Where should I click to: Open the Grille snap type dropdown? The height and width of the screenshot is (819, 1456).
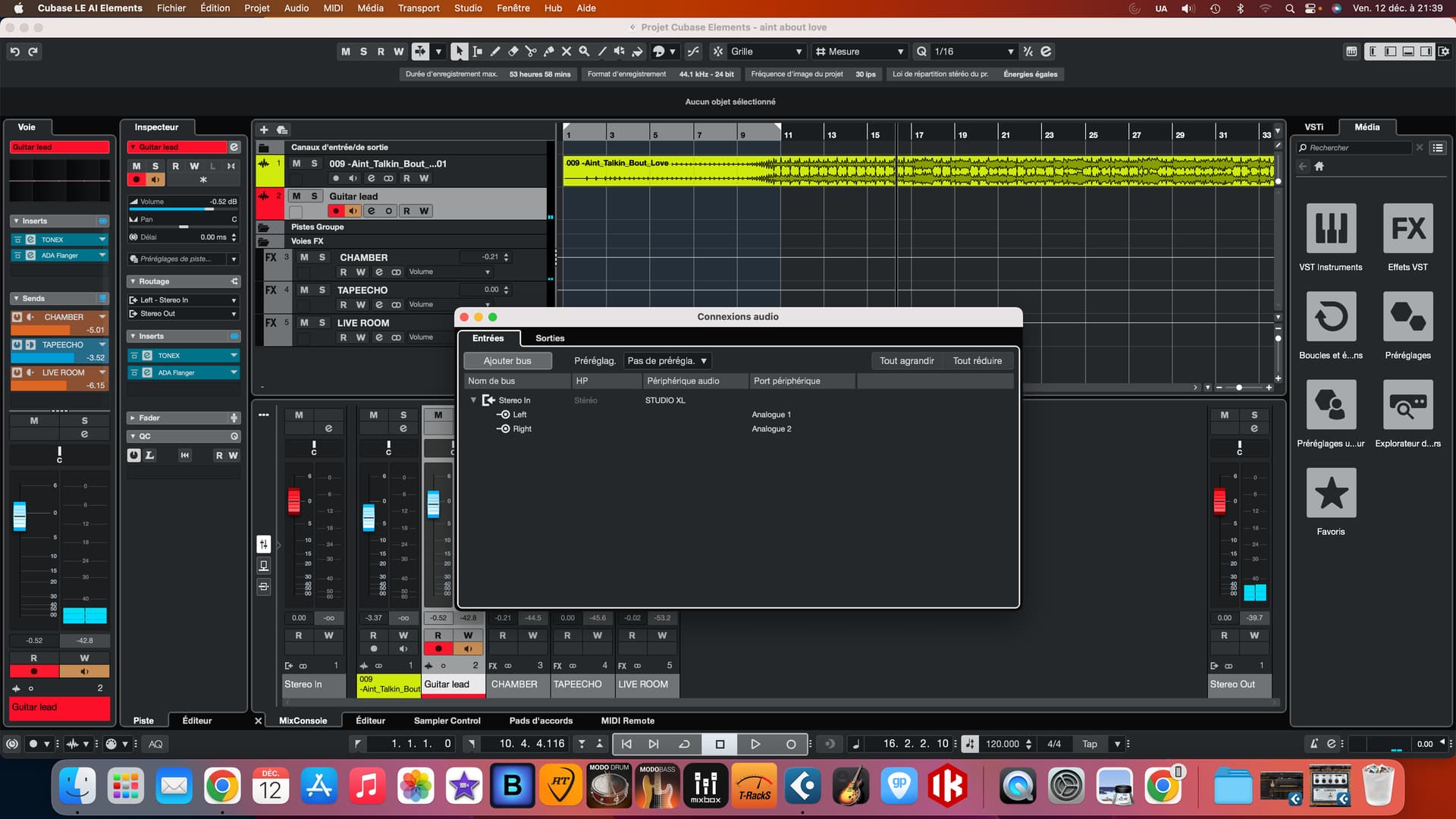point(766,52)
